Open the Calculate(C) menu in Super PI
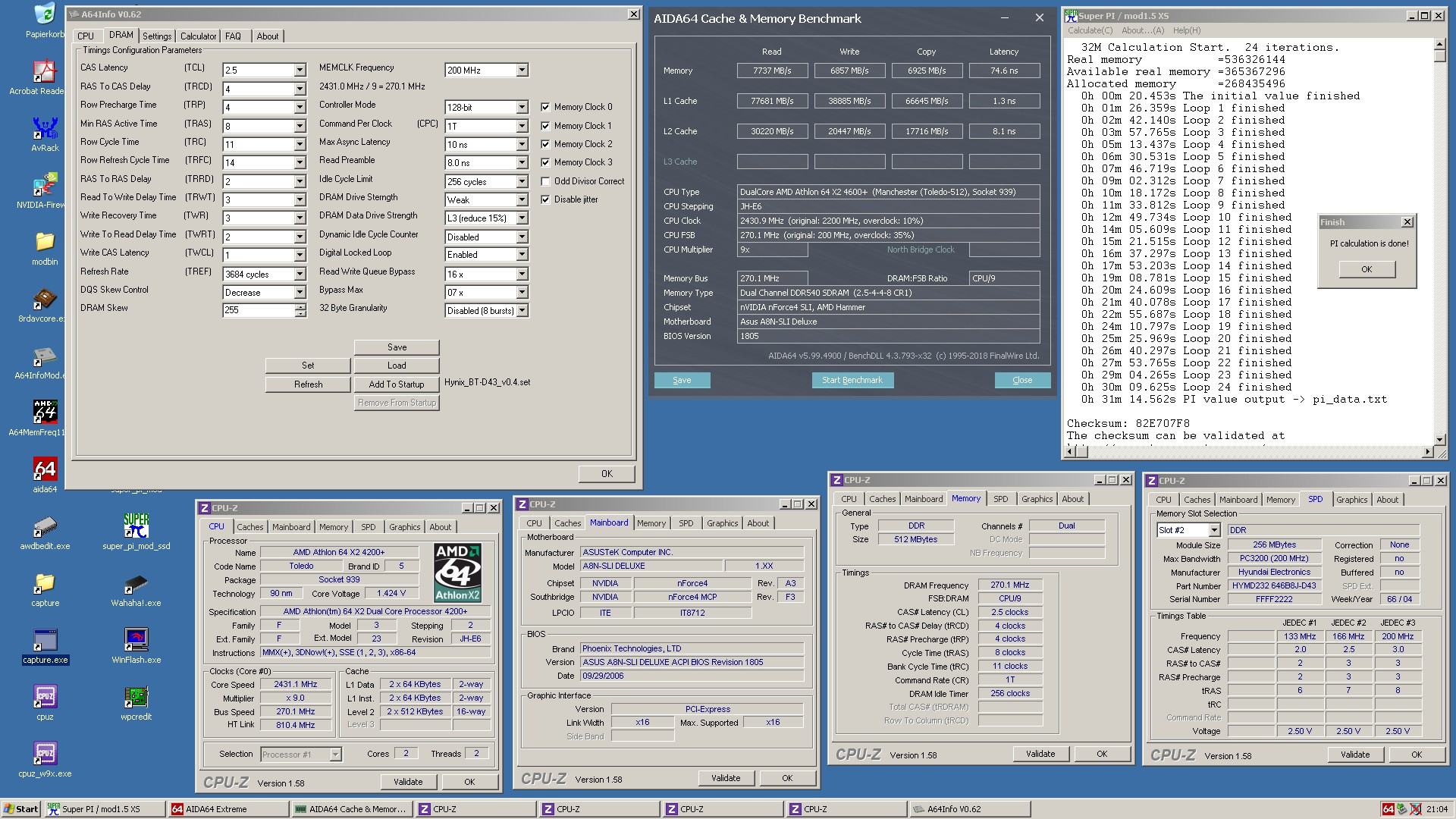The width and height of the screenshot is (1456, 819). [1090, 30]
